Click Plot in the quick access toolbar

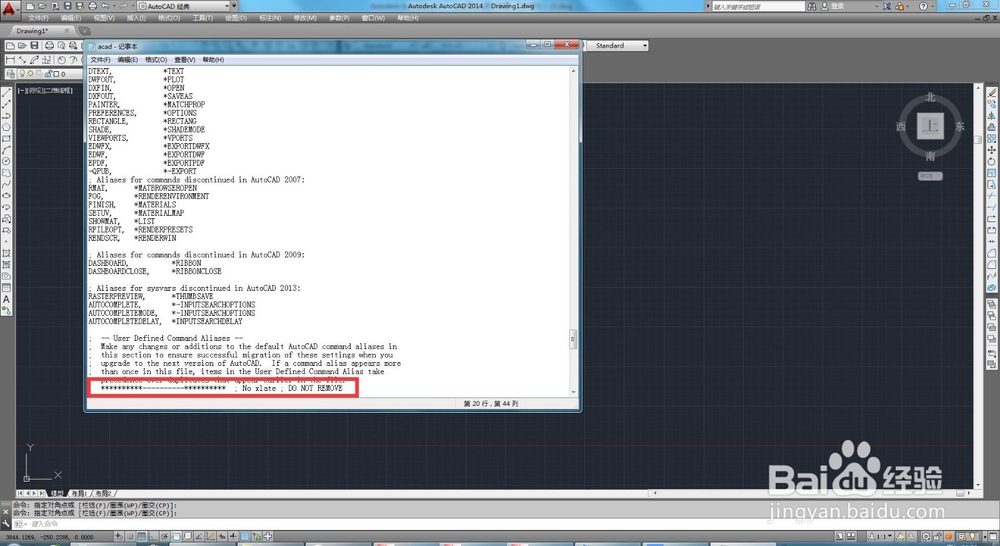92,6
